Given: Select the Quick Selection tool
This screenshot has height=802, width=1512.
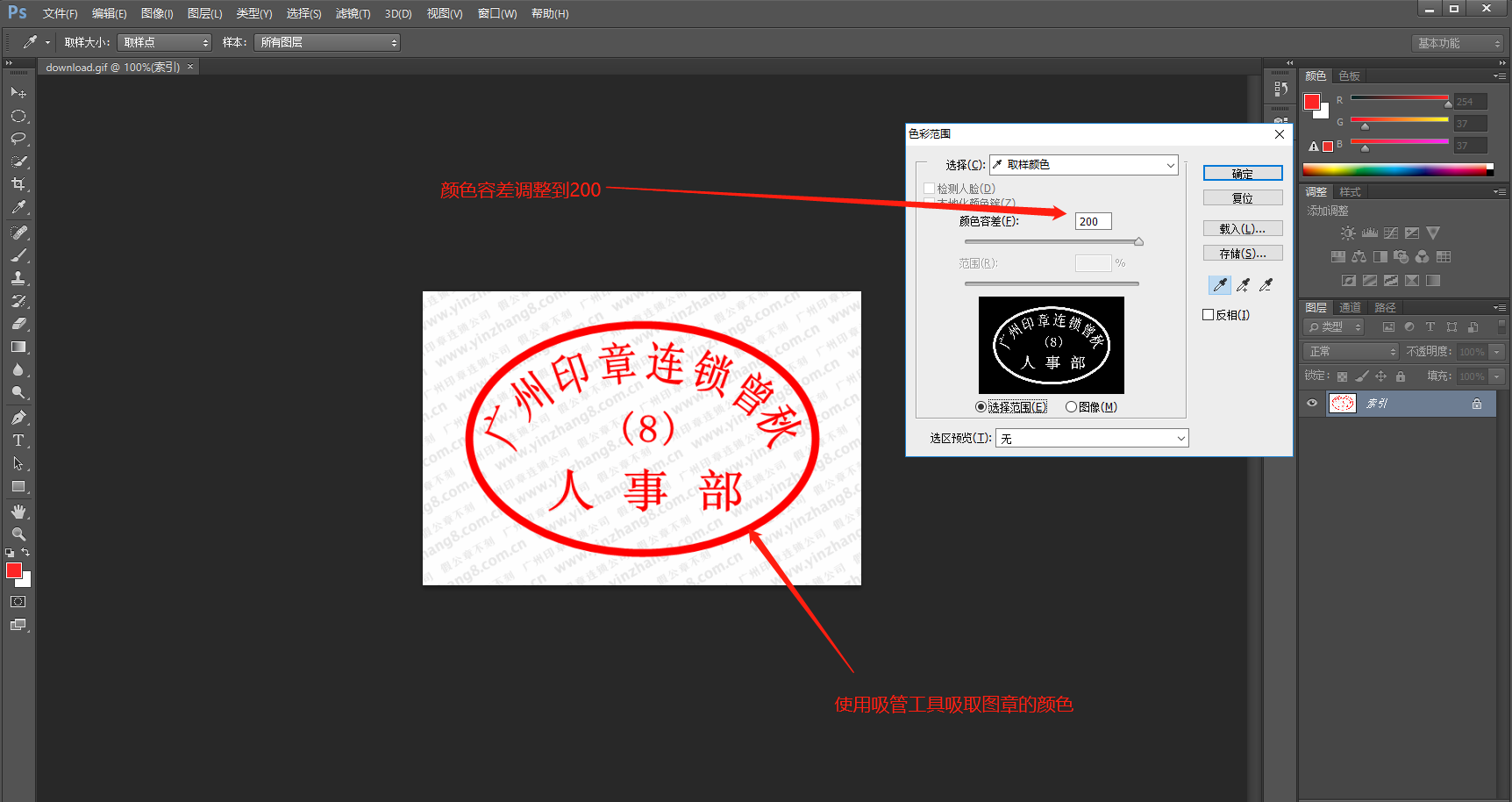Looking at the screenshot, I should coord(18,161).
